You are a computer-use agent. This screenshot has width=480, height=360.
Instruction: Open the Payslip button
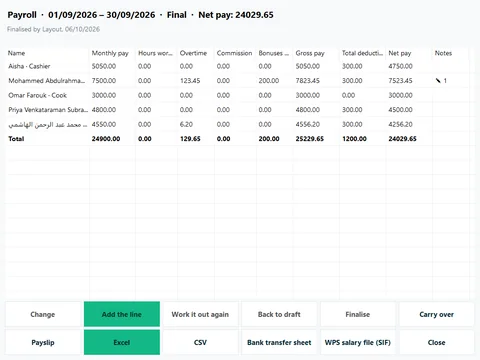(x=43, y=342)
